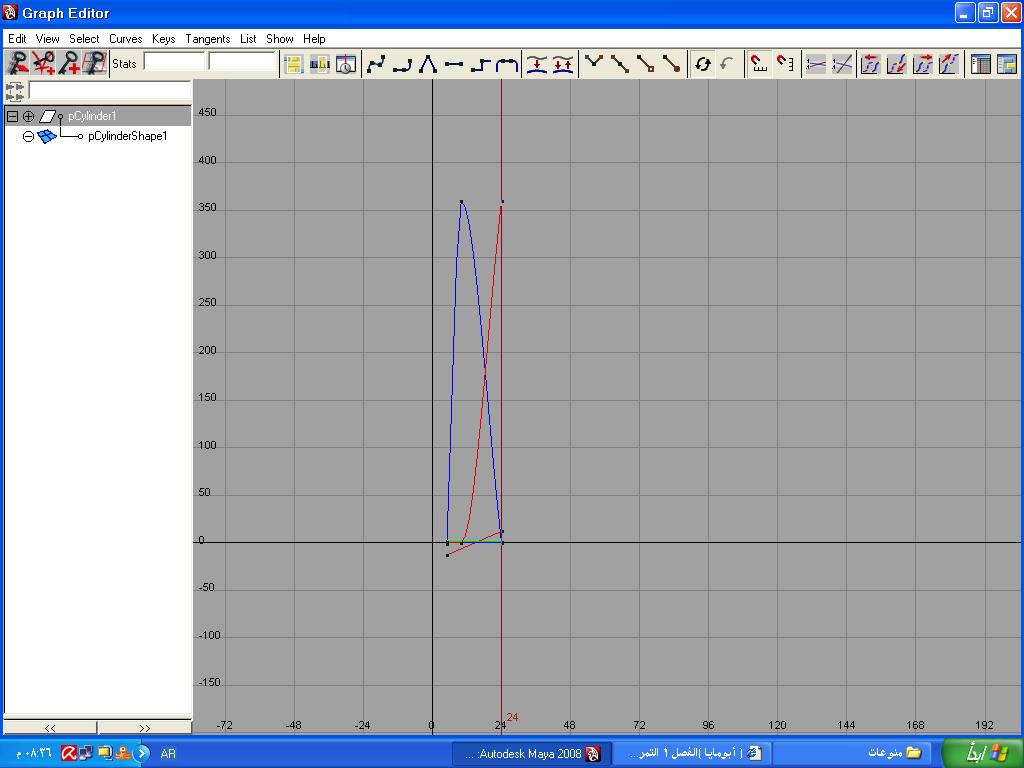Screen dimensions: 1024x768
Task: Select the Lattice Deform Keys tool
Action: click(x=95, y=63)
